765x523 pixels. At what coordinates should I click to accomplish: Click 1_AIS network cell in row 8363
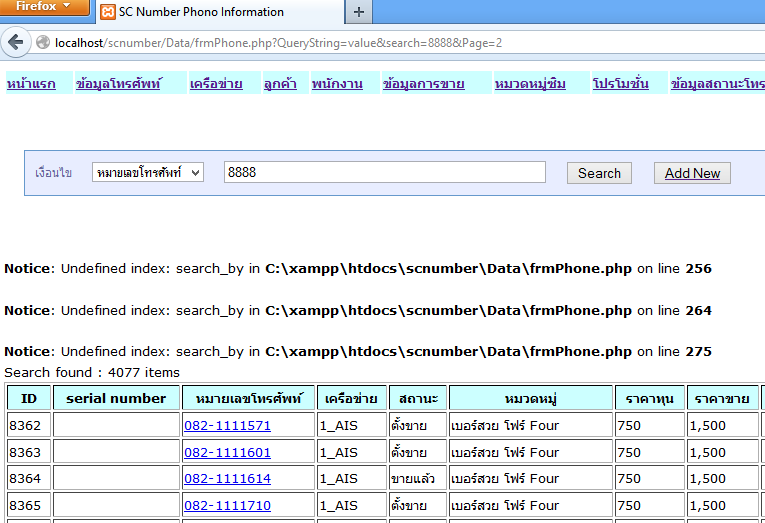351,452
